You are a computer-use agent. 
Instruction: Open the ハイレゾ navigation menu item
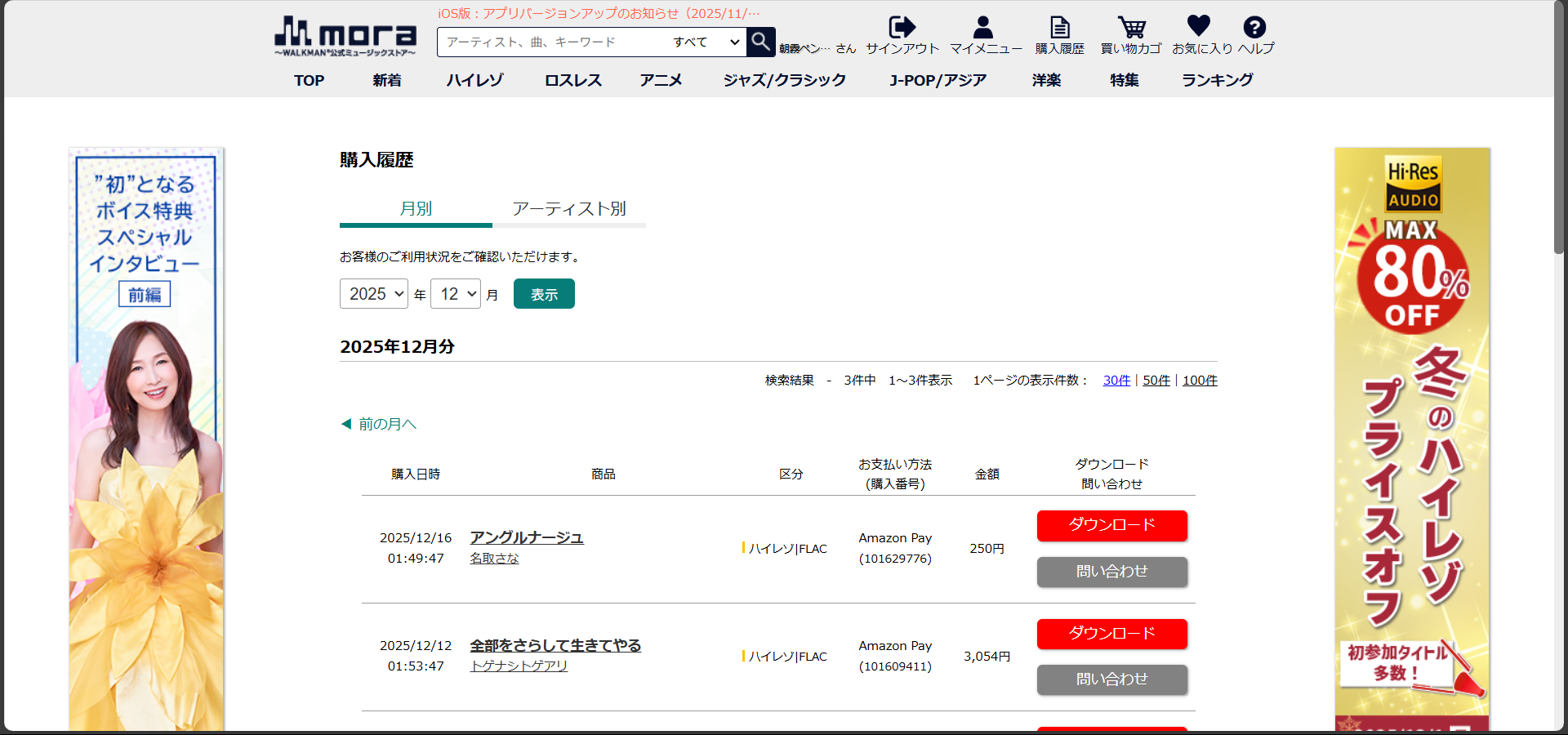pos(474,80)
